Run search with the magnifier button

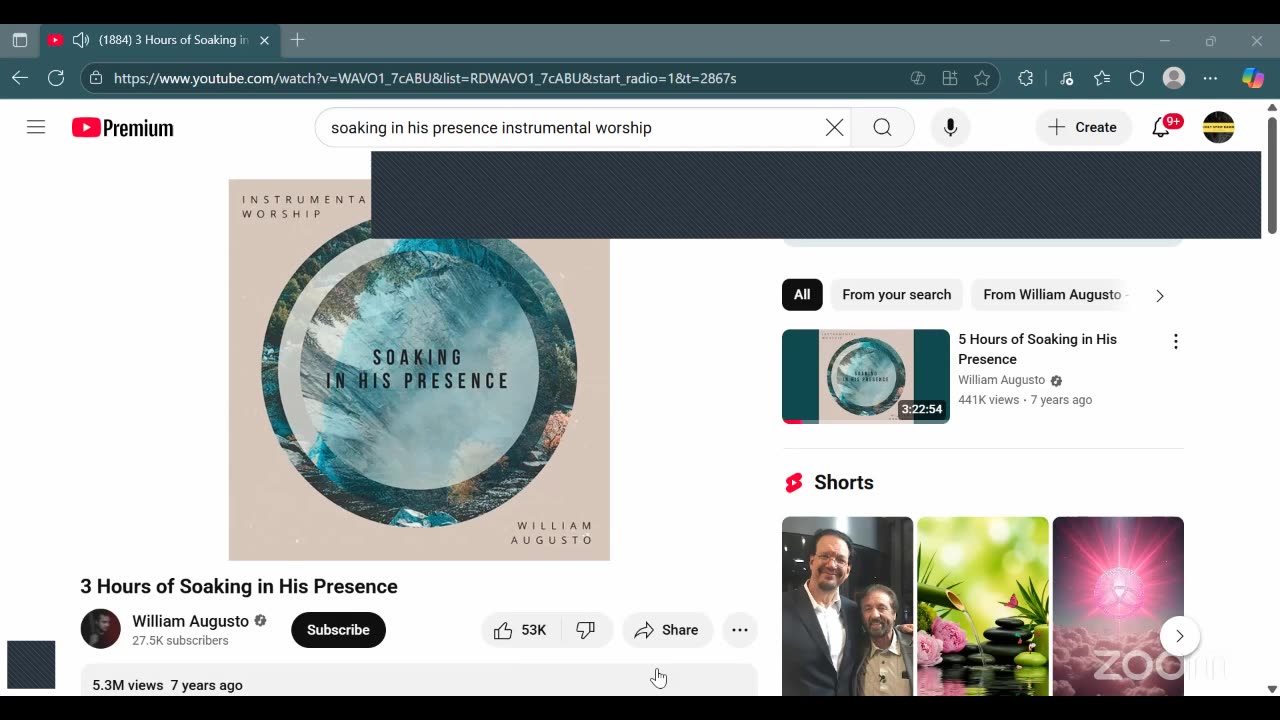pyautogui.click(x=882, y=127)
